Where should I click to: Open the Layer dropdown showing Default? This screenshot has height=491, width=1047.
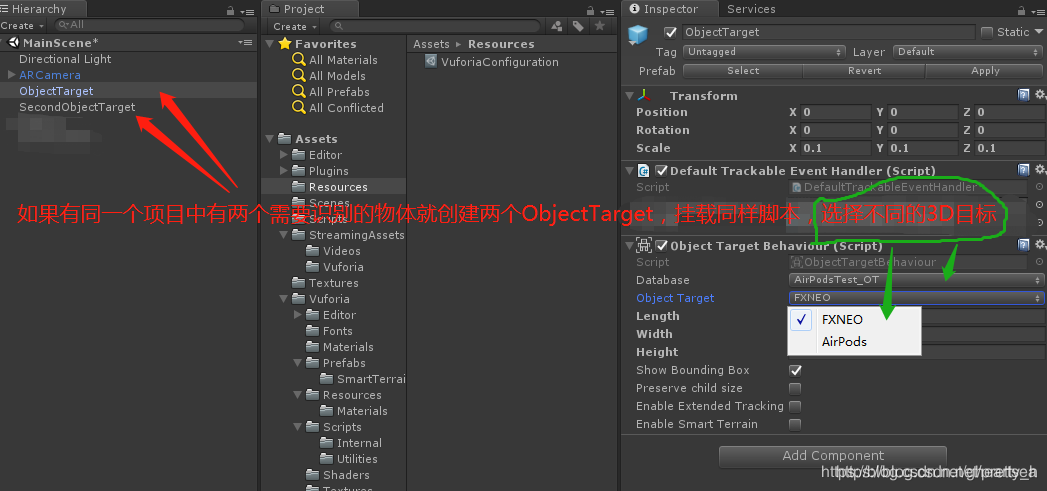click(x=968, y=52)
